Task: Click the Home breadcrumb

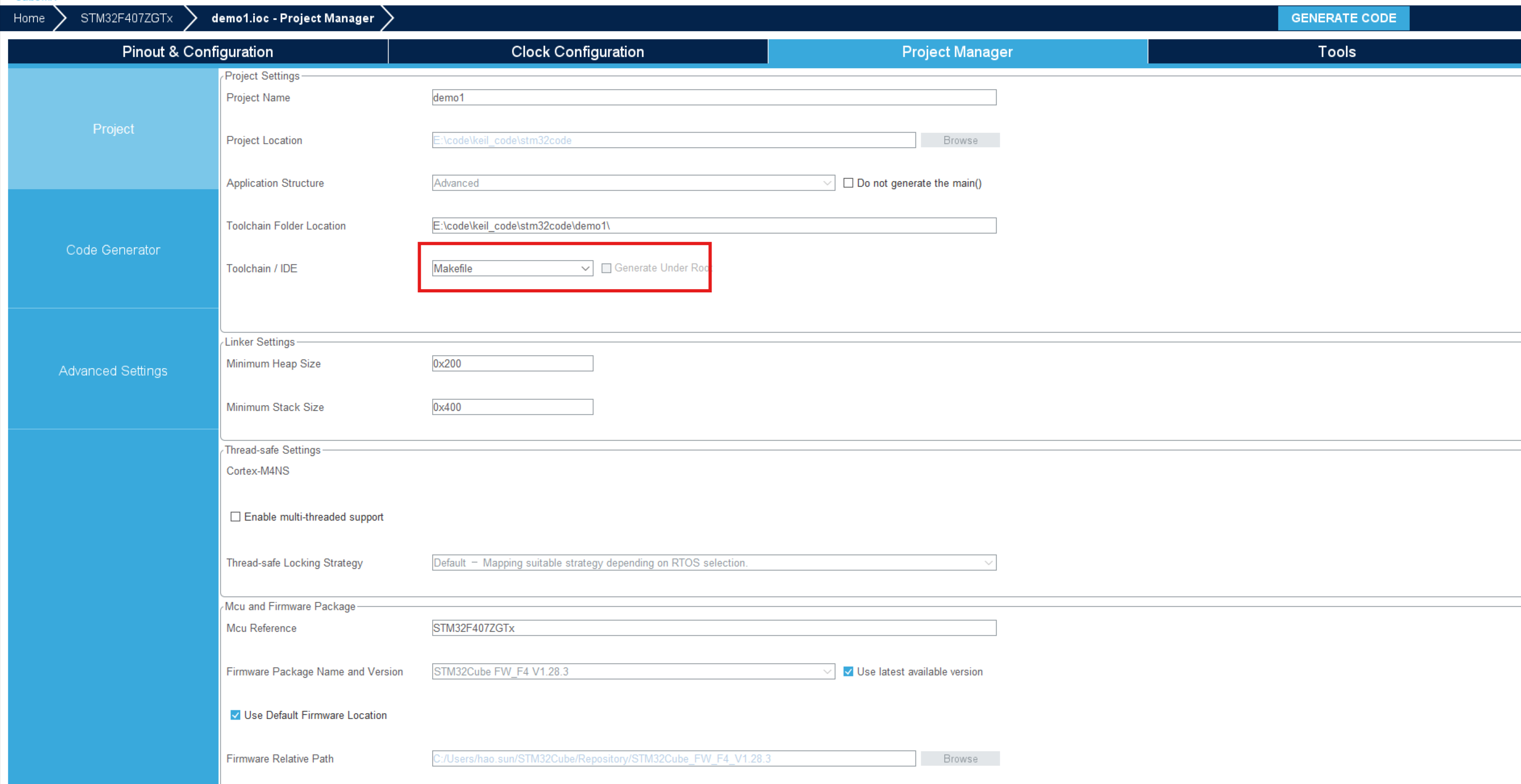Action: pos(29,18)
